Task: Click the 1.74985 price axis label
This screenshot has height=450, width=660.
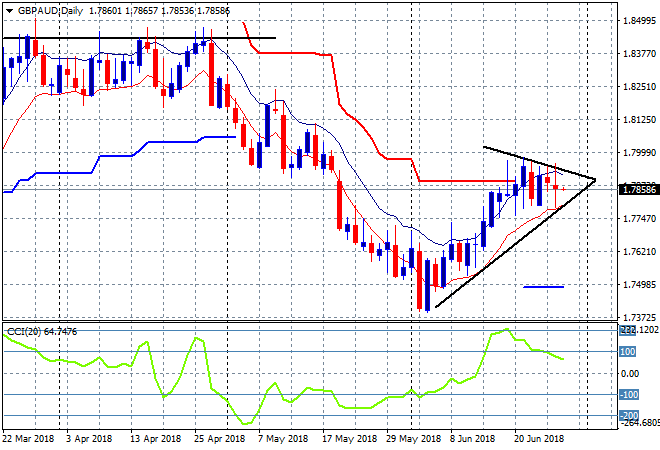Action: pyautogui.click(x=639, y=285)
